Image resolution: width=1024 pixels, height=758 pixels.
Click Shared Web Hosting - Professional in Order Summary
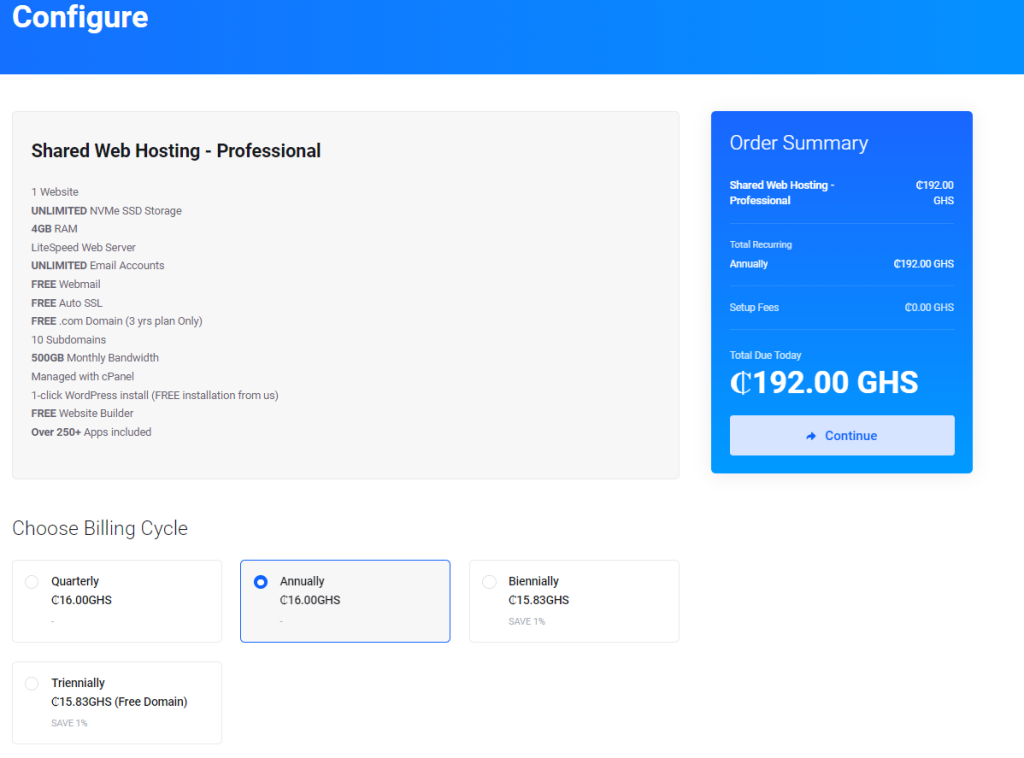(782, 193)
